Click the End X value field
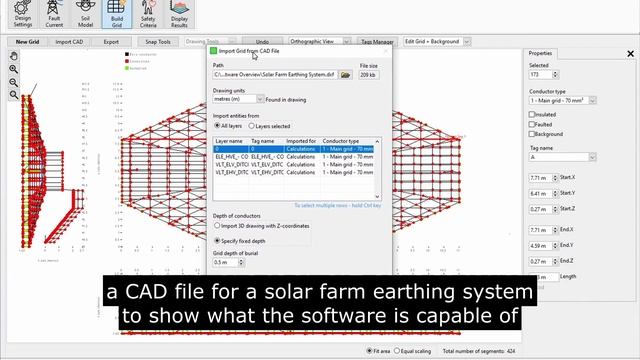The width and height of the screenshot is (640, 360). (x=540, y=230)
